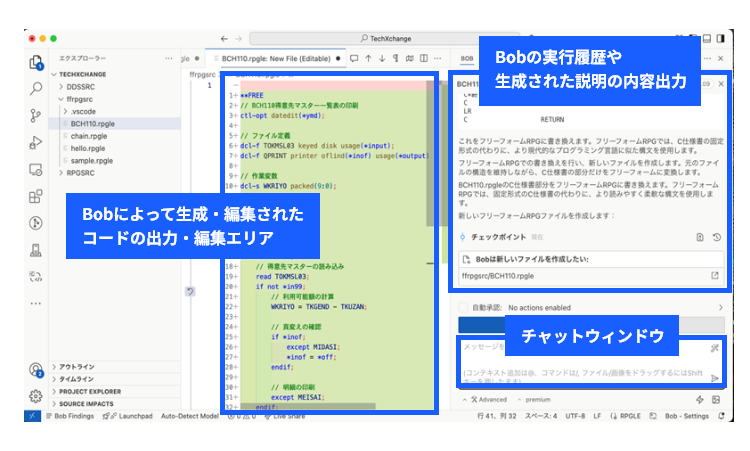This screenshot has height=451, width=750.
Task: Go back with the title bar arrow
Action: [224, 39]
